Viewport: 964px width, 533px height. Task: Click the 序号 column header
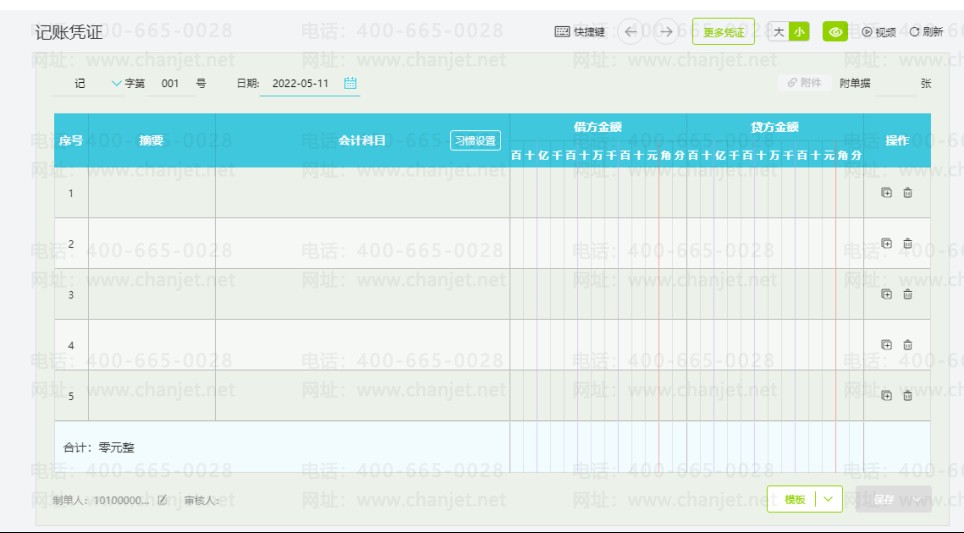tap(71, 140)
